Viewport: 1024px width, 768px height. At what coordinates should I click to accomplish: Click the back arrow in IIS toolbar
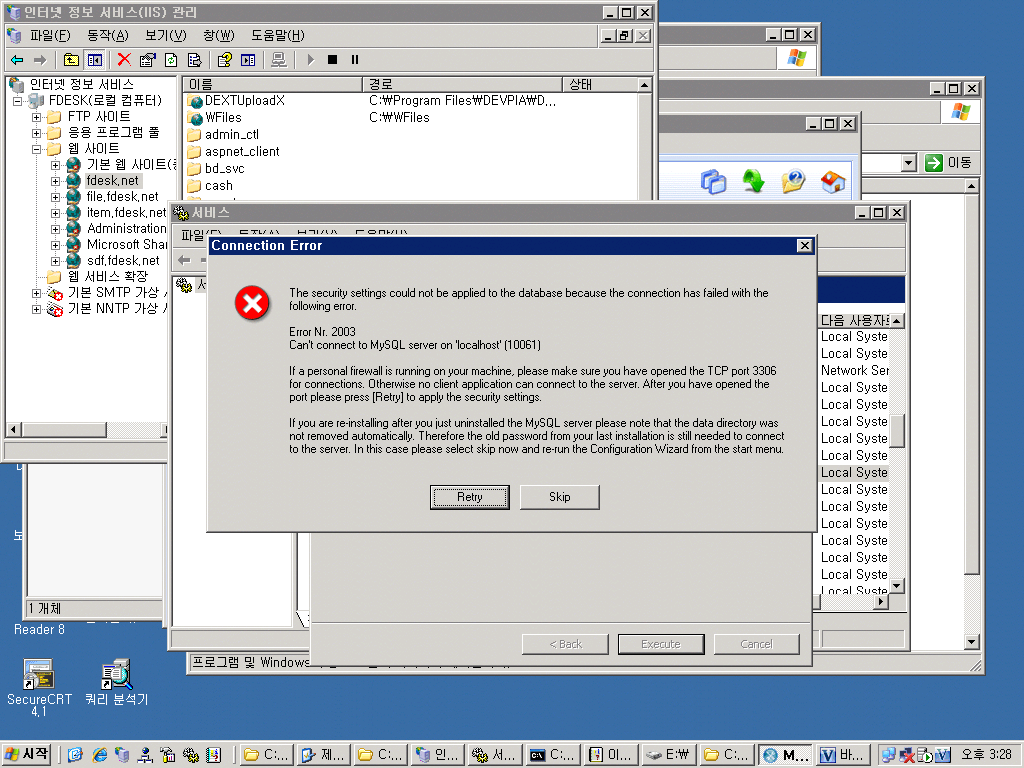click(17, 60)
